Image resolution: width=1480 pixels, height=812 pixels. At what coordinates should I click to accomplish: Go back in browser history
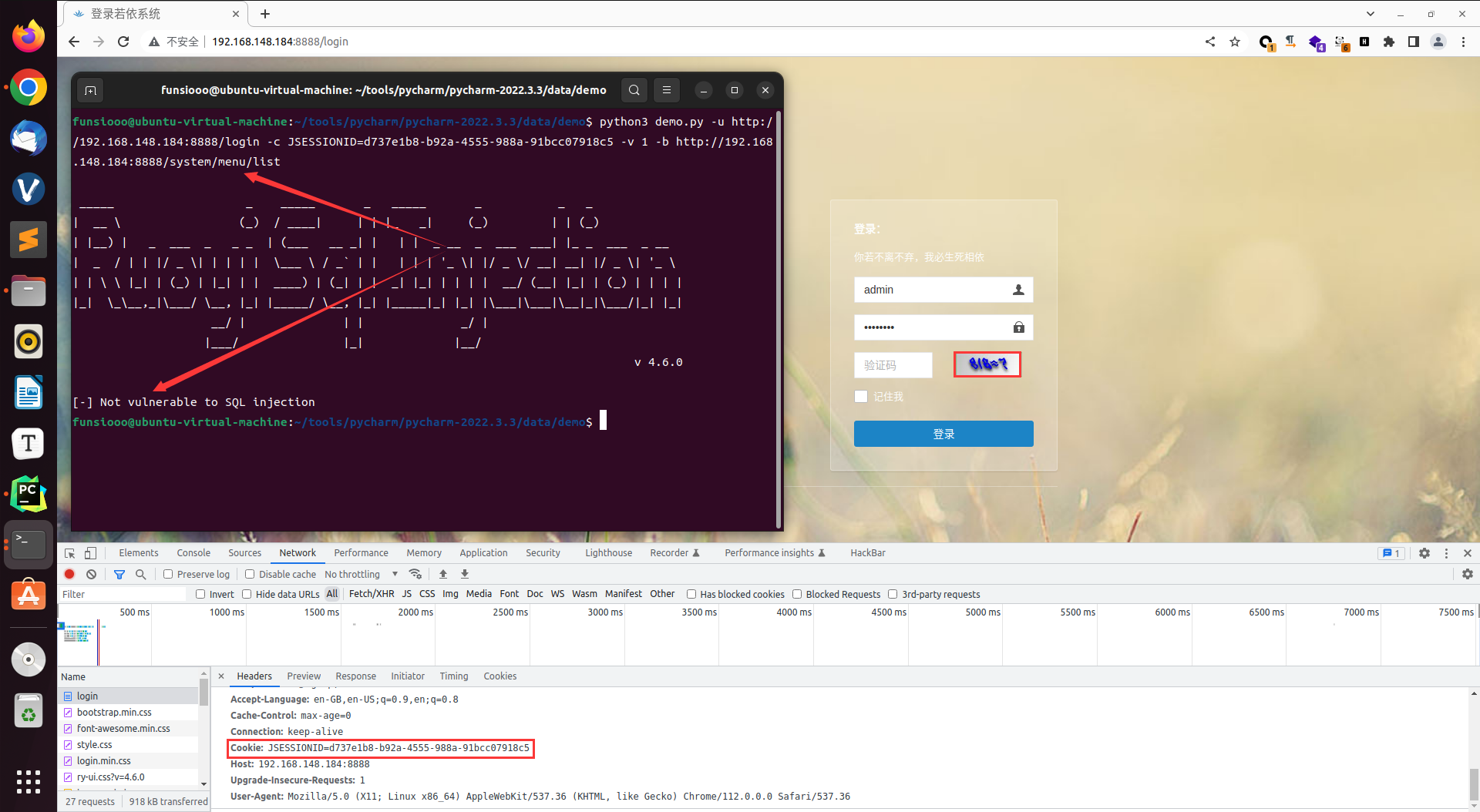pyautogui.click(x=74, y=42)
